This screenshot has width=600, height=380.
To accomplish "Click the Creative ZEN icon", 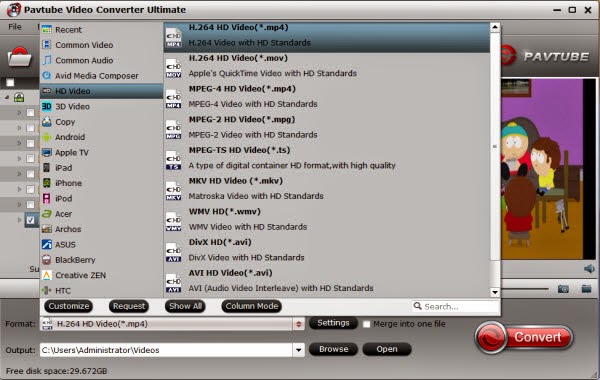I will tap(47, 275).
